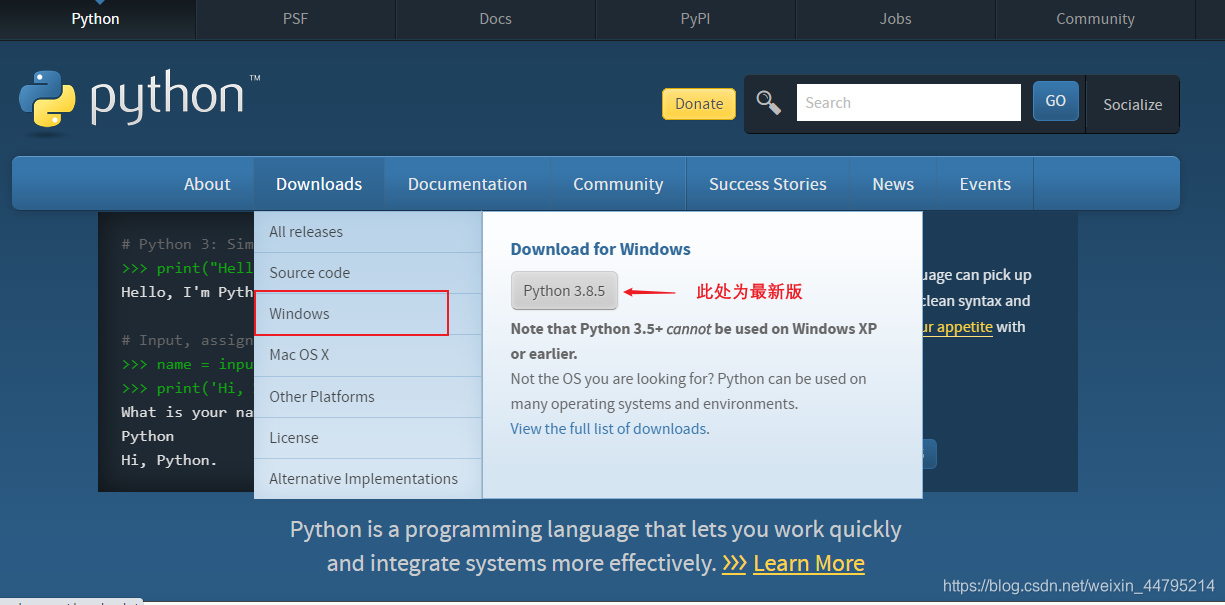This screenshot has height=605, width=1225.
Task: Open the Jobs top tab
Action: 896,19
